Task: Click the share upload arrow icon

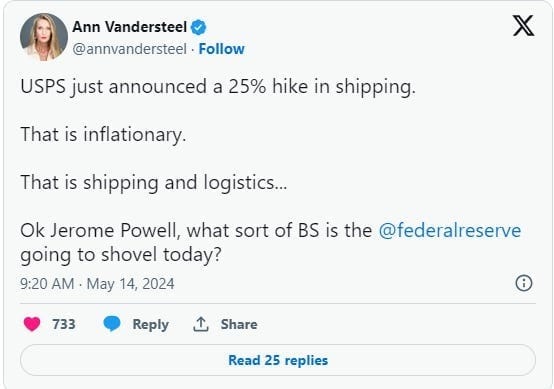Action: [x=201, y=324]
